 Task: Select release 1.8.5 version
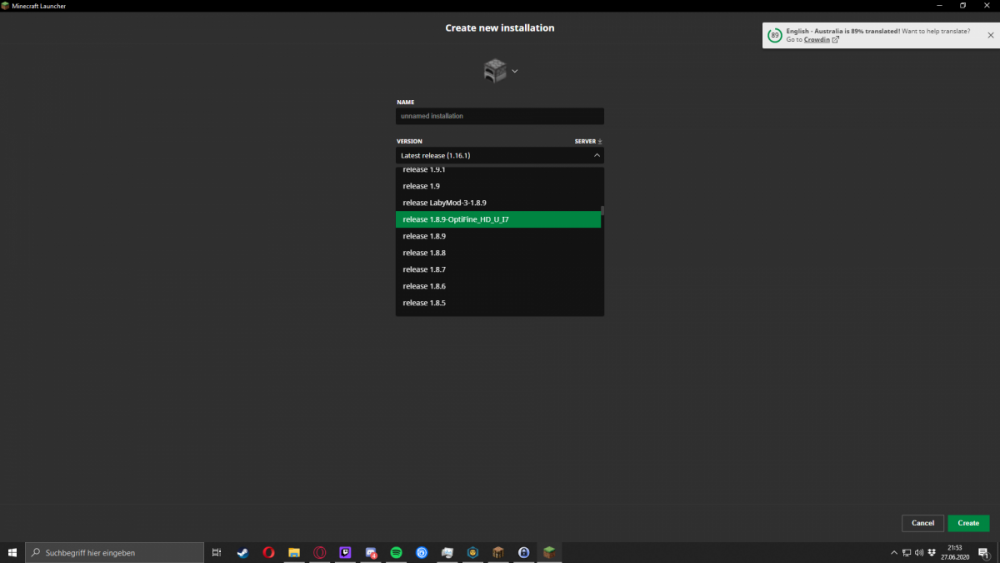[498, 303]
